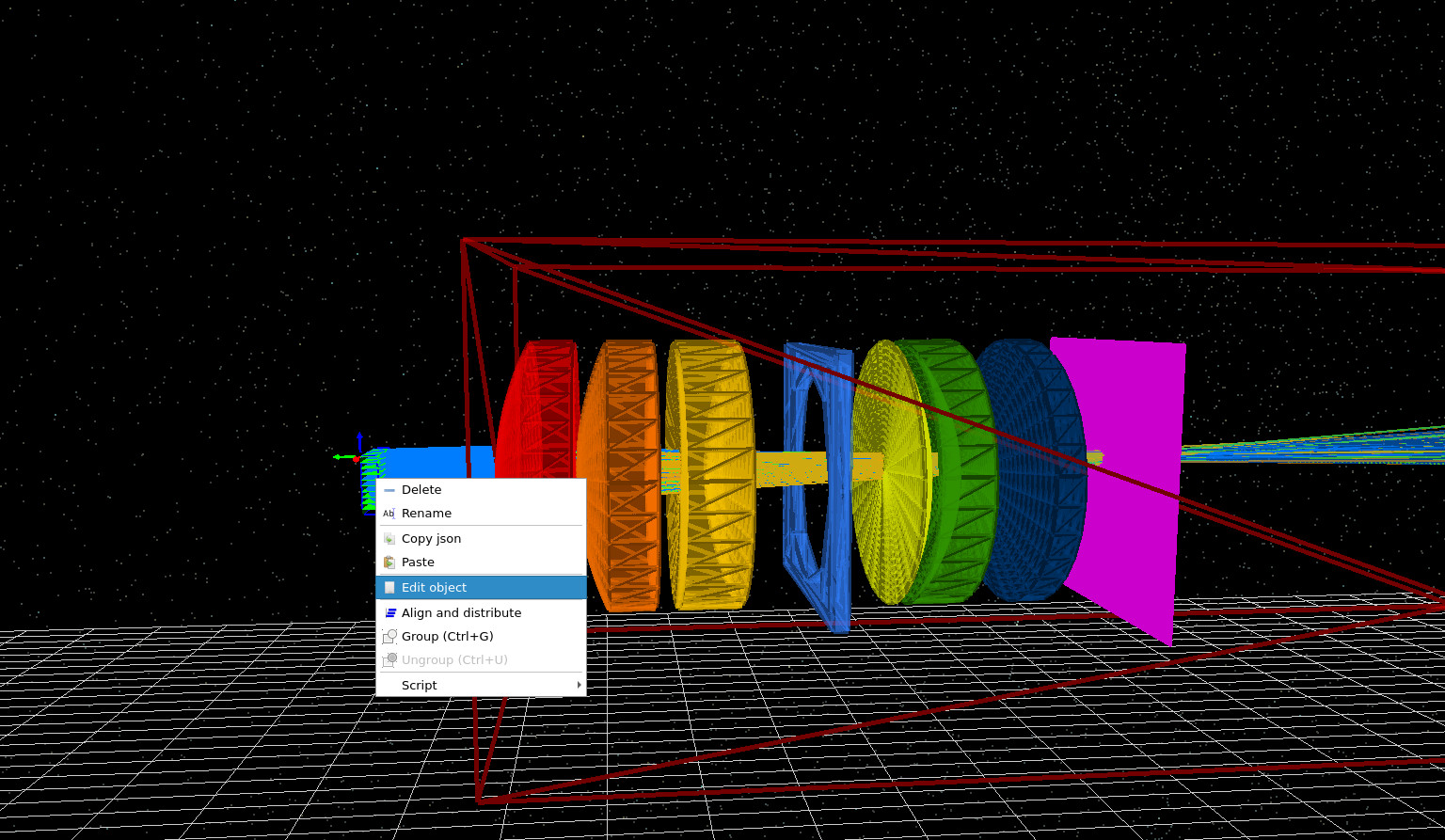Viewport: 1445px width, 840px height.
Task: Click the clipboard Paste icon
Action: (x=389, y=562)
